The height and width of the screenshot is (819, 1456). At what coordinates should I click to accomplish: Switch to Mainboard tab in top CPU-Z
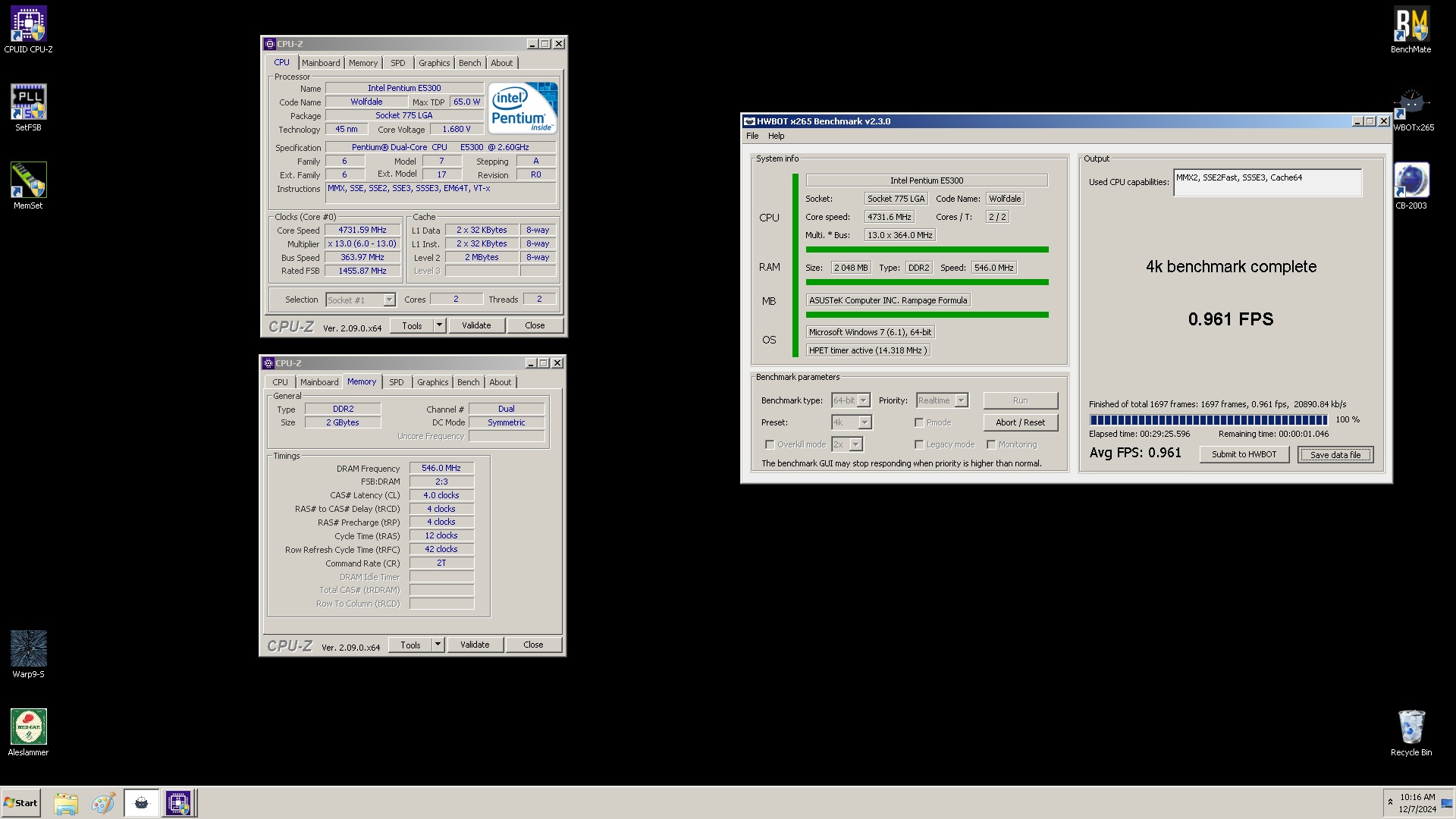click(x=321, y=63)
